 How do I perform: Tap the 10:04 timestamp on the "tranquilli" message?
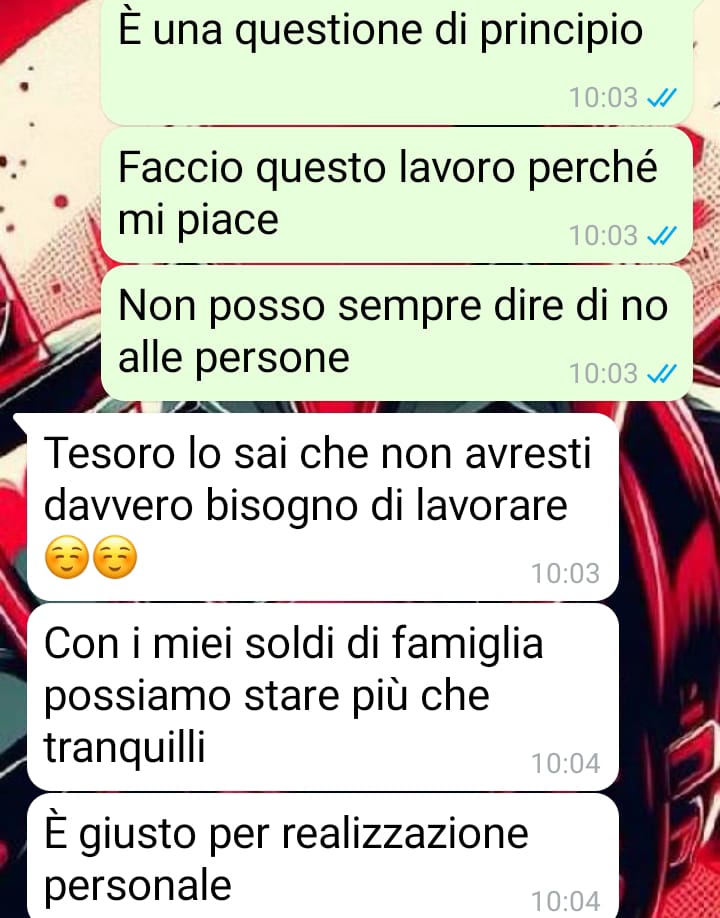pos(565,763)
